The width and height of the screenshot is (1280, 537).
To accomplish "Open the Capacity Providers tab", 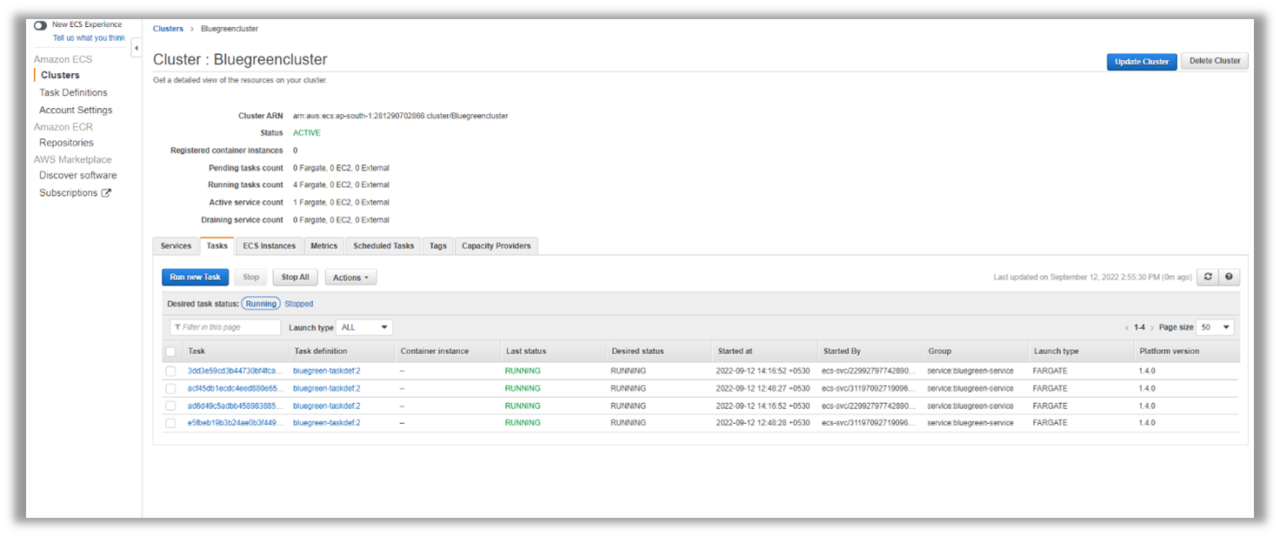I will pos(497,246).
